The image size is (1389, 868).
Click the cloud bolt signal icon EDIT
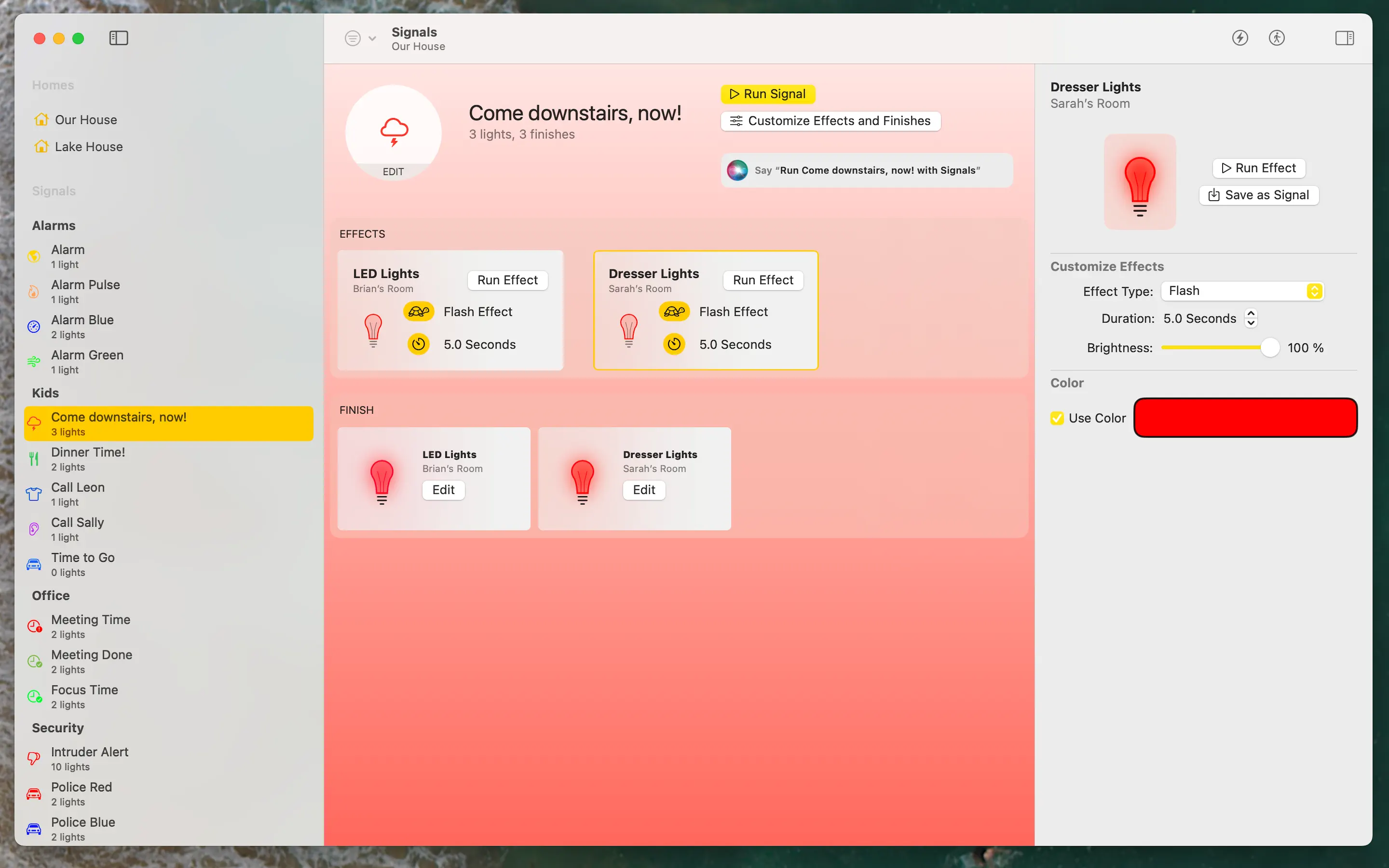(x=393, y=133)
